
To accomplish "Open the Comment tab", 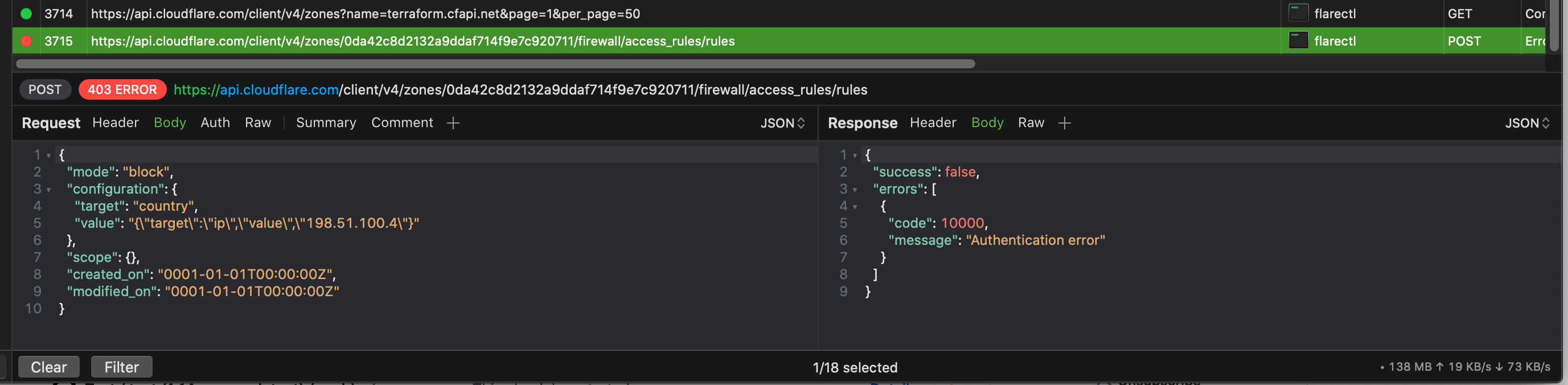I will tap(403, 122).
